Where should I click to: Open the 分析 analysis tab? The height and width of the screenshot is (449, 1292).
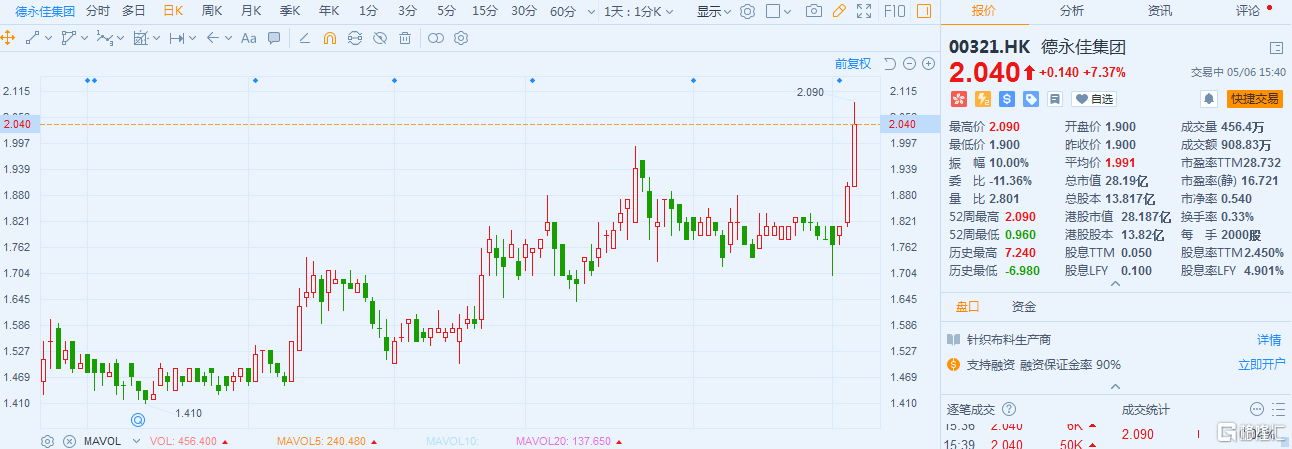point(1072,10)
